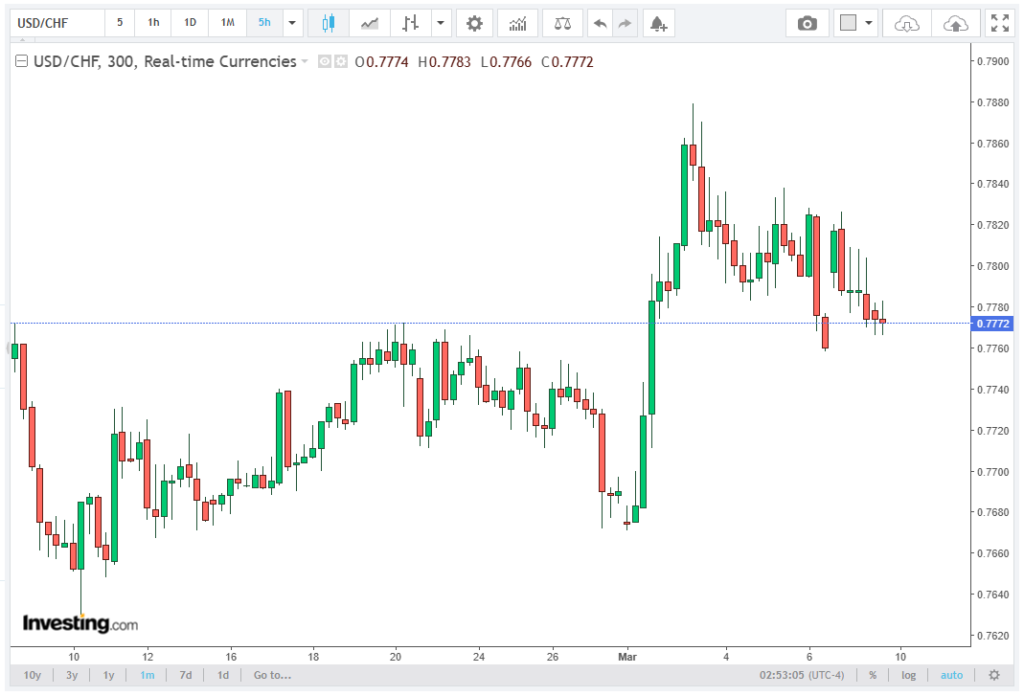Enter fullscreen chart mode
Image resolution: width=1024 pixels, height=696 pixels.
coord(998,23)
